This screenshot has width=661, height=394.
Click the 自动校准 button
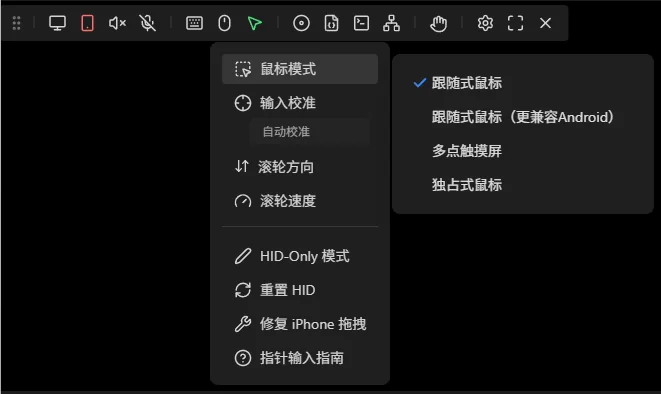click(310, 132)
